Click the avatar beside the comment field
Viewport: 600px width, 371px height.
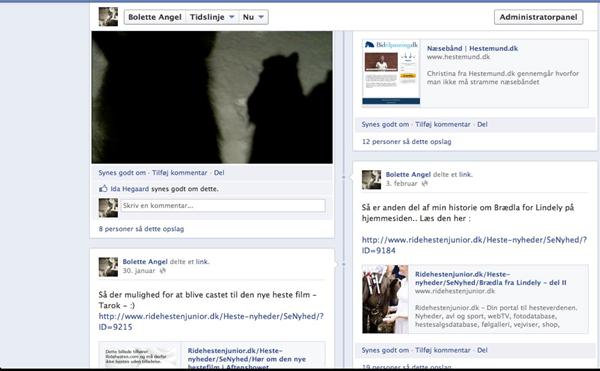click(108, 208)
